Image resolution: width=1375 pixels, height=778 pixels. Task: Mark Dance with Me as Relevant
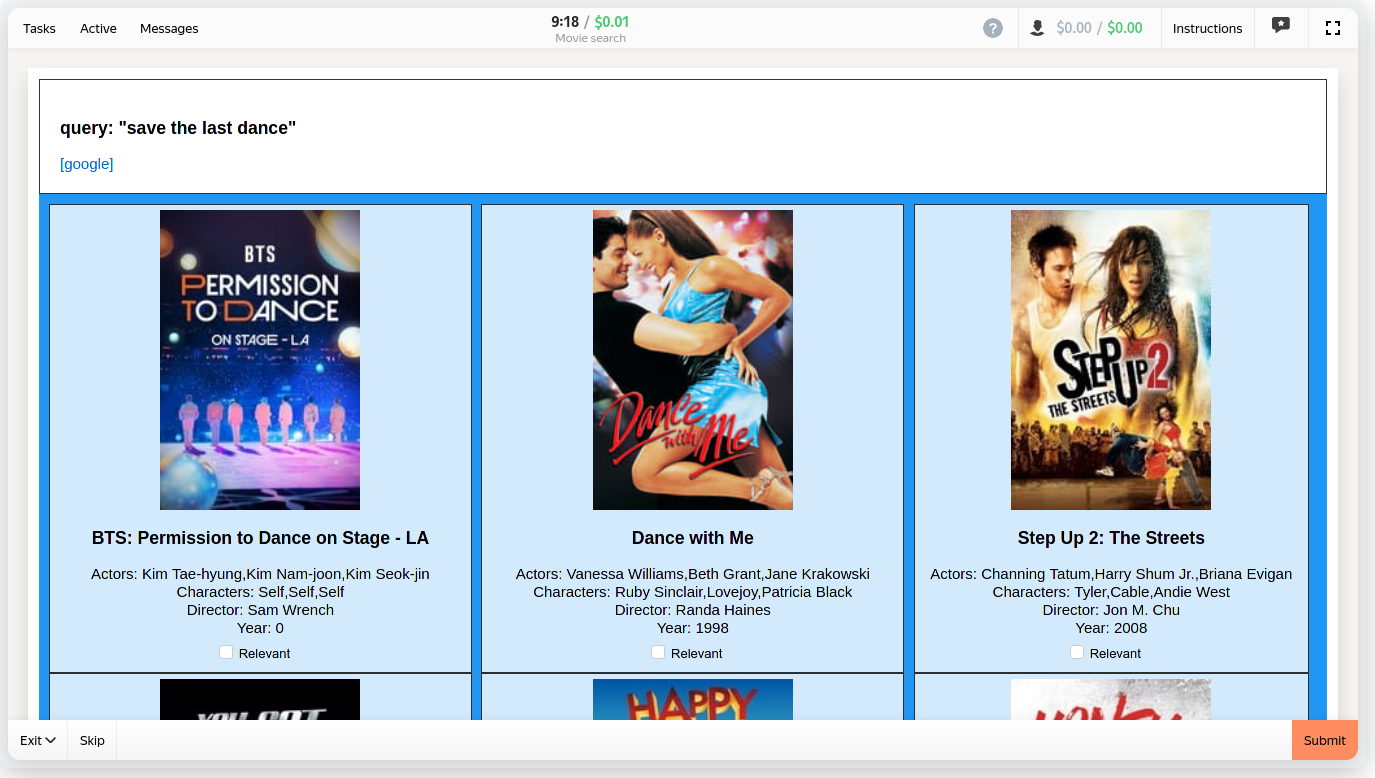(x=658, y=652)
